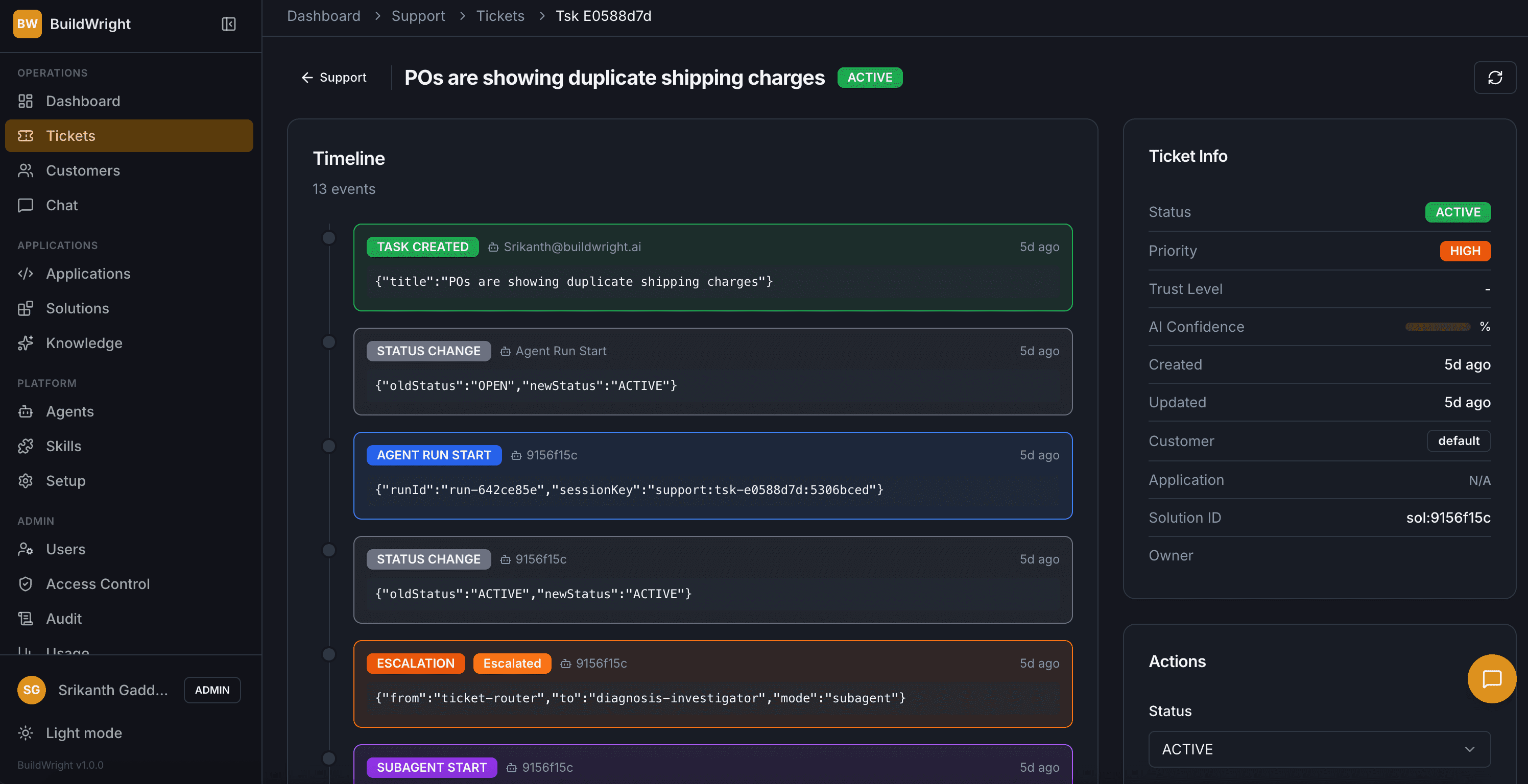Open the Agents panel icon

pos(25,411)
